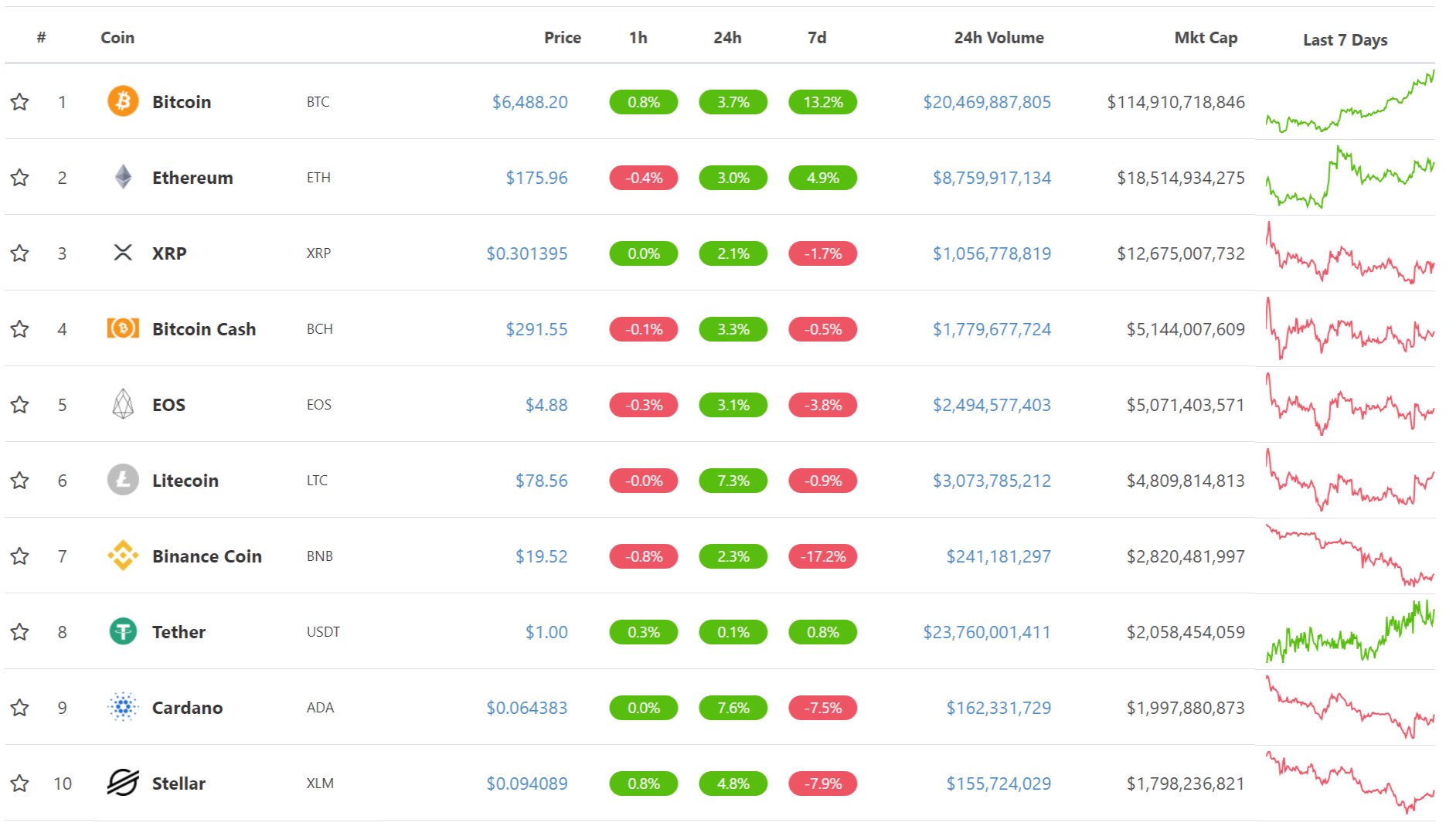1456x826 pixels.
Task: Open the Bitcoin Cash name link
Action: coord(204,329)
